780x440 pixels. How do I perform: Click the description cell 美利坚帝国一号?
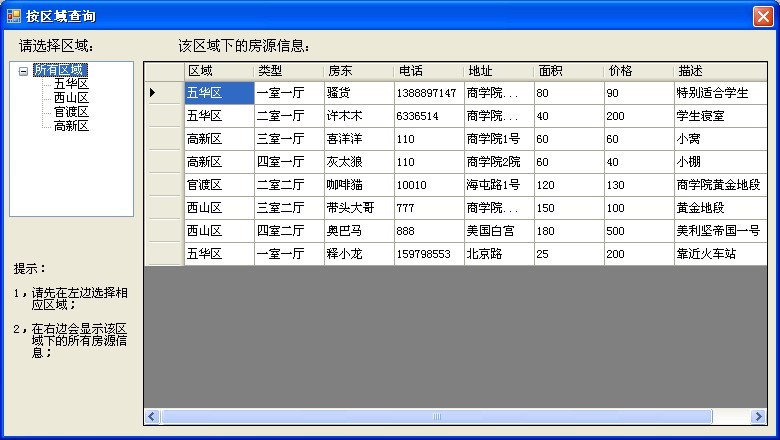tap(721, 231)
